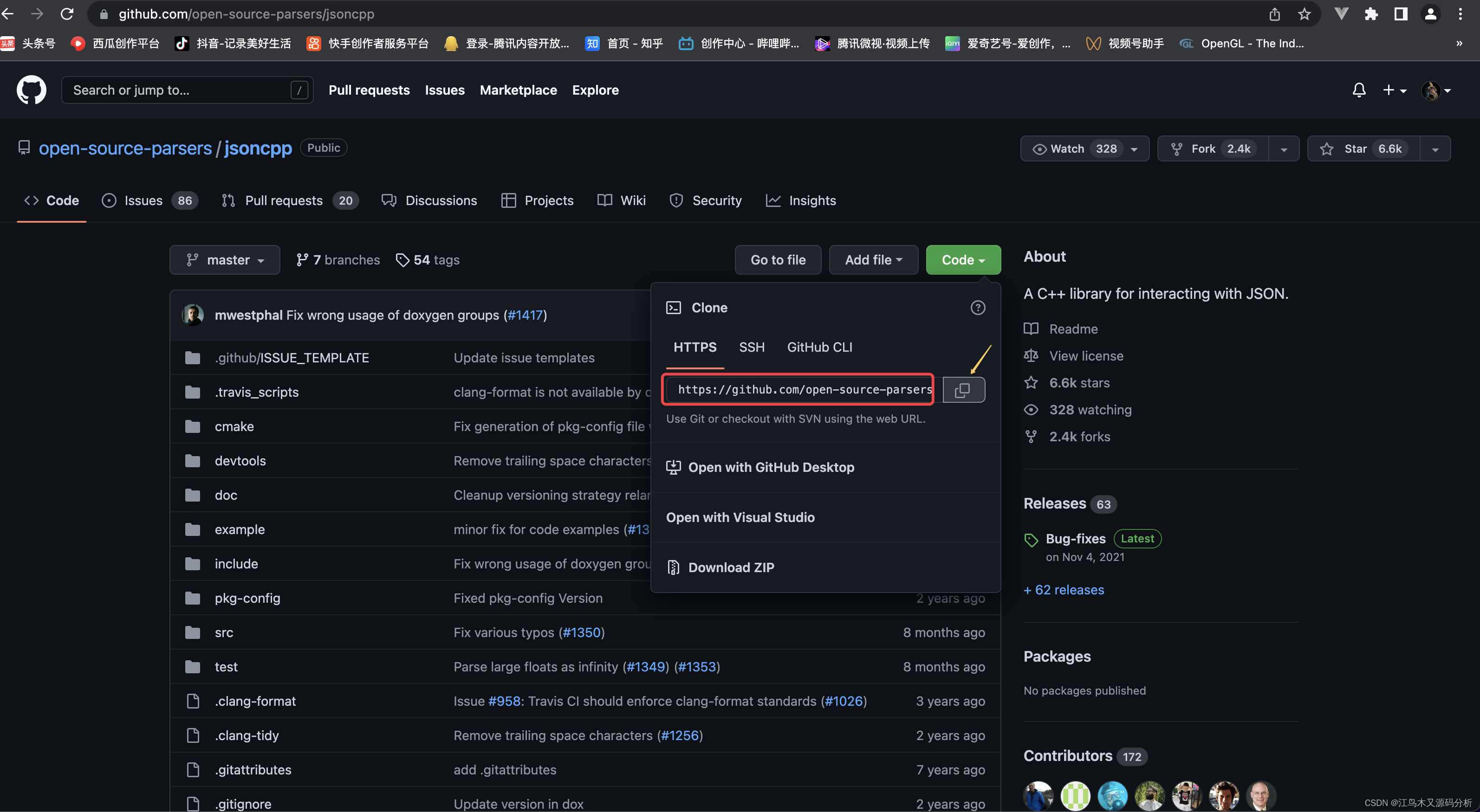Switch to the Issues repo tab
Screen dimensions: 1480x812
(149, 200)
